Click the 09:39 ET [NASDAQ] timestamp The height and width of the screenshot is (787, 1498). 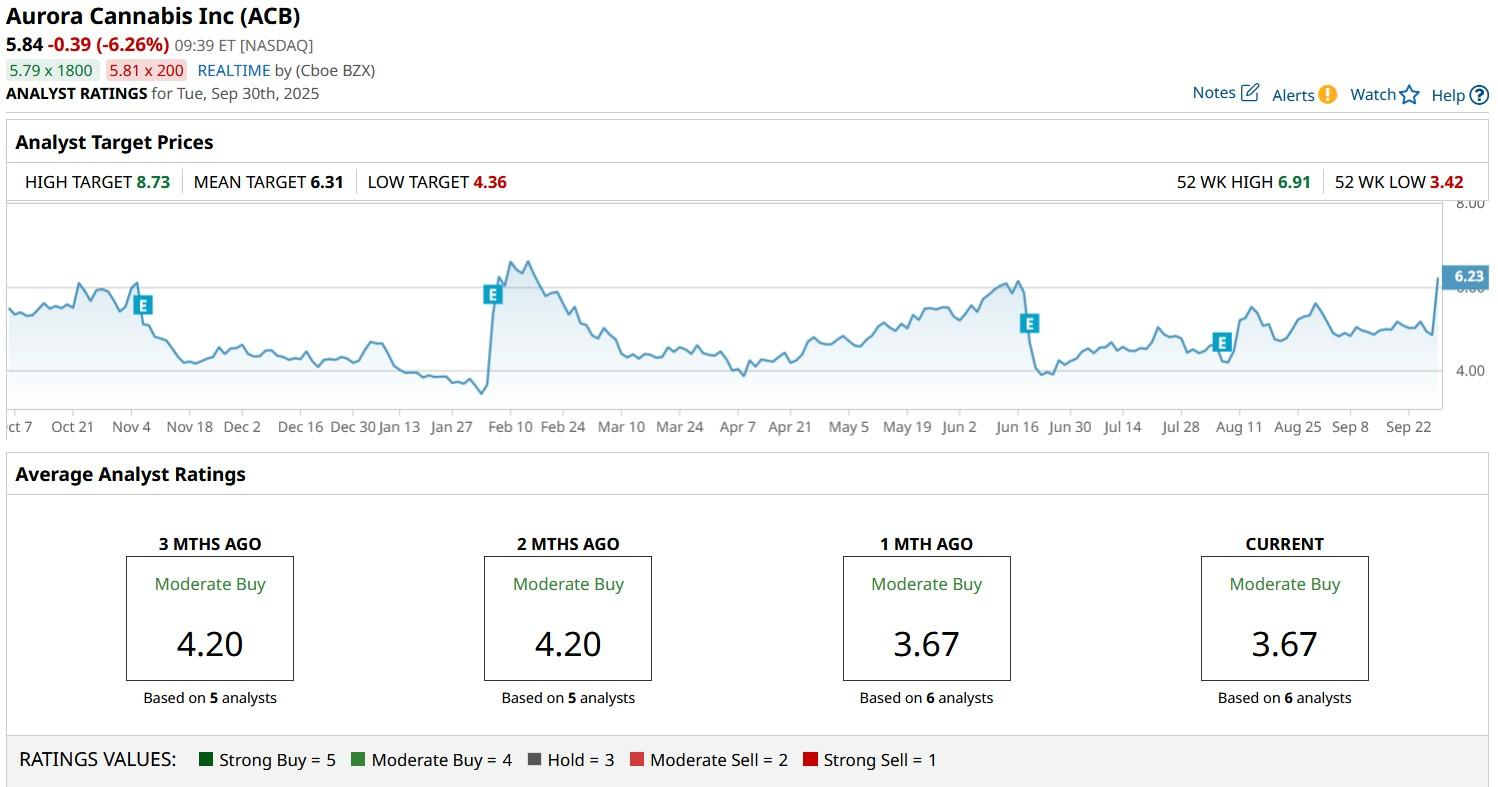(244, 45)
